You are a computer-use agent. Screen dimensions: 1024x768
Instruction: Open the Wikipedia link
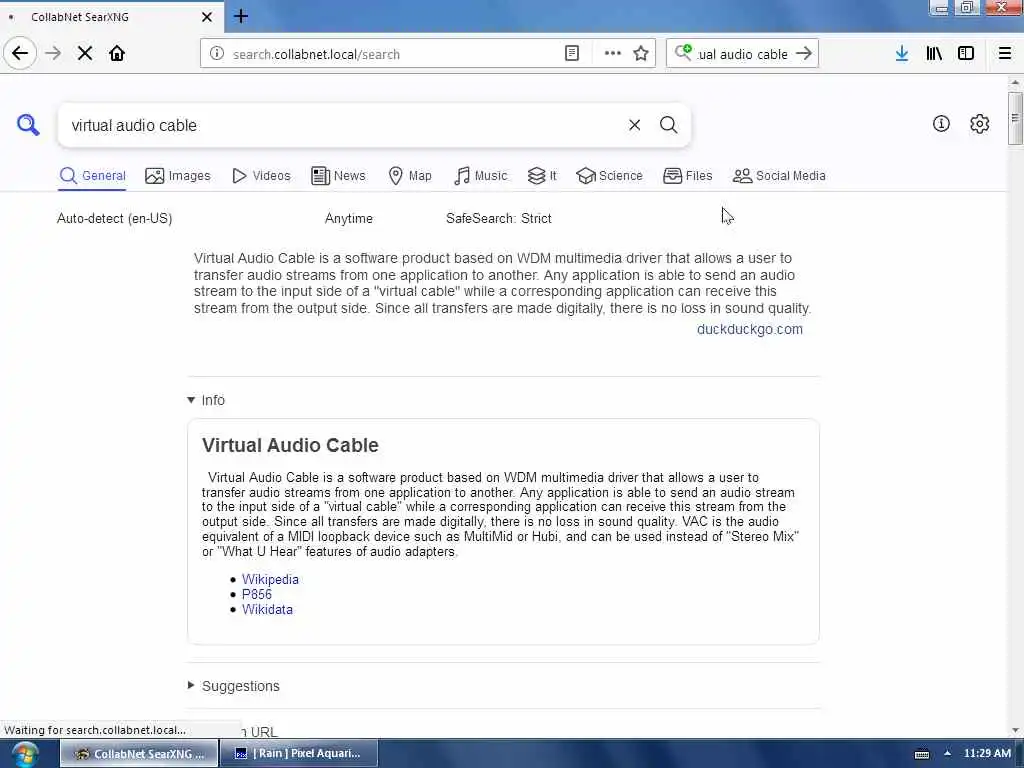270,579
